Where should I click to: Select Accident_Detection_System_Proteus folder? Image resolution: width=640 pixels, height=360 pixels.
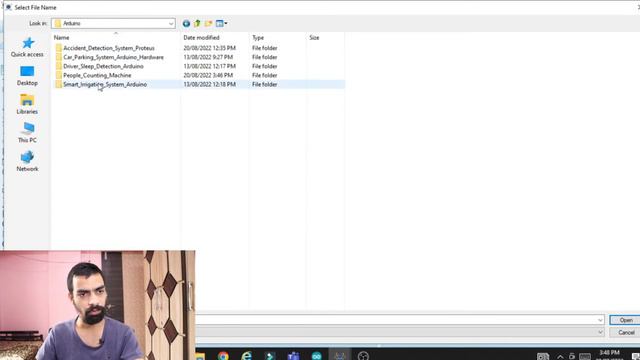pyautogui.click(x=109, y=48)
